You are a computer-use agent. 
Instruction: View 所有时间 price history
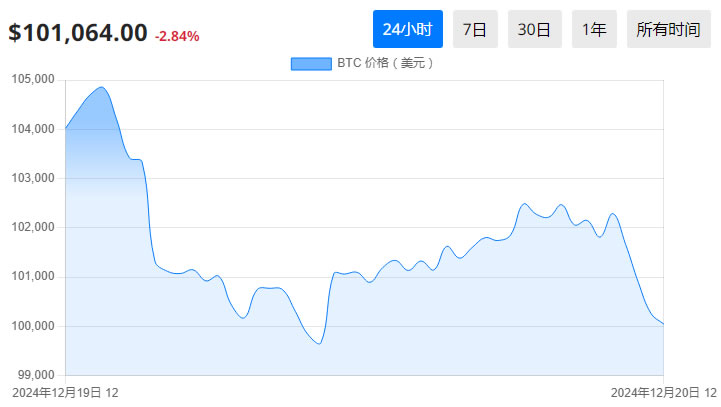pyautogui.click(x=669, y=29)
